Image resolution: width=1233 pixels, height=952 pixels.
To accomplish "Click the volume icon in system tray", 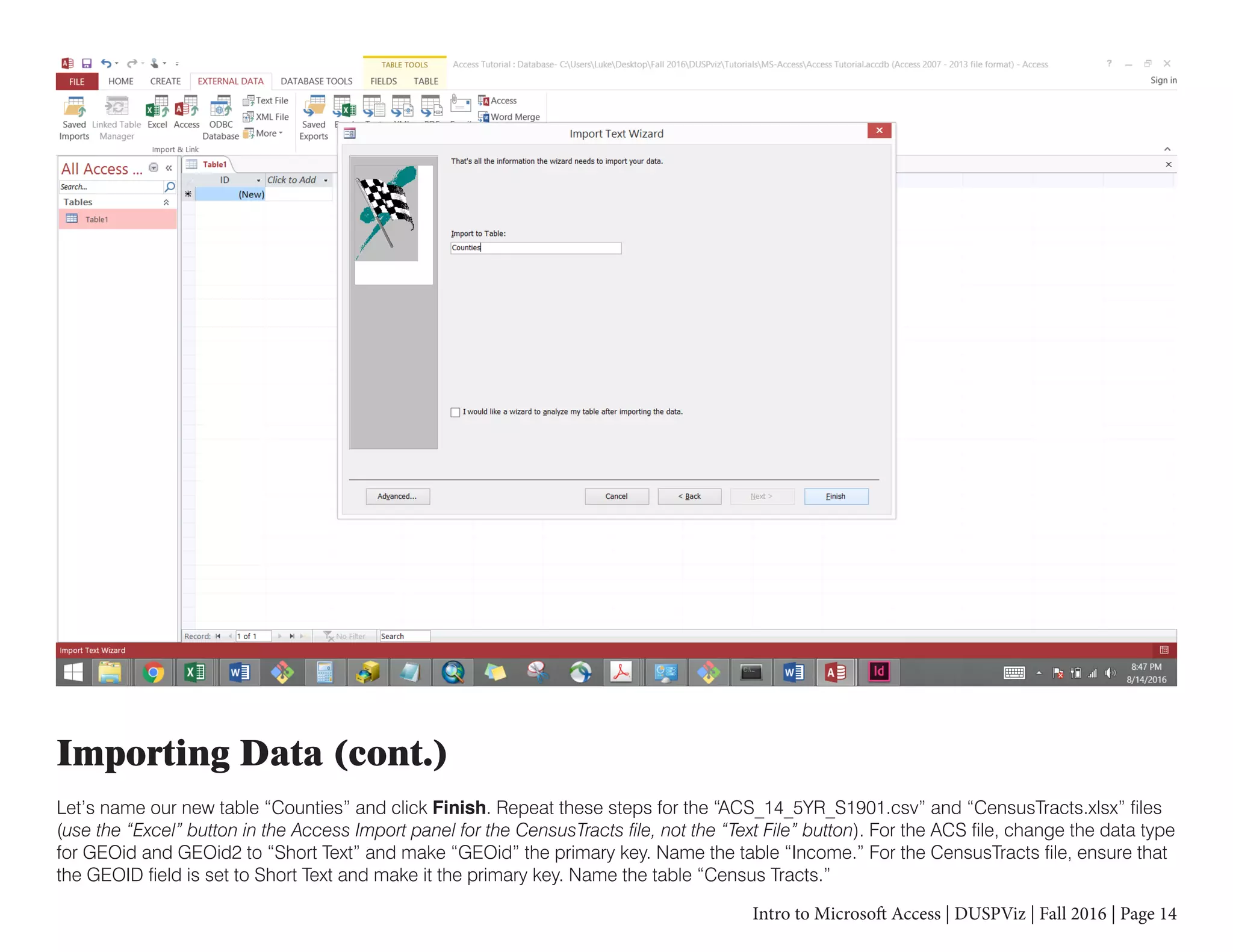I will 1110,673.
